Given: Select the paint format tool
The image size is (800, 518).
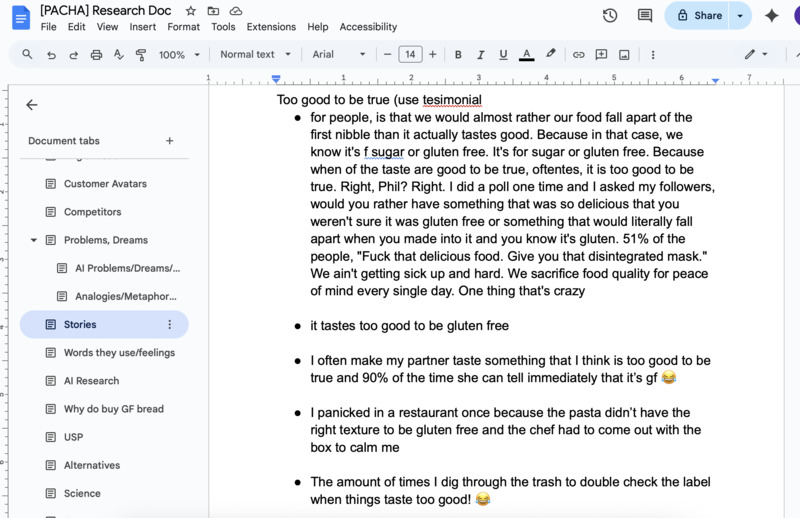Looking at the screenshot, I should [x=141, y=55].
